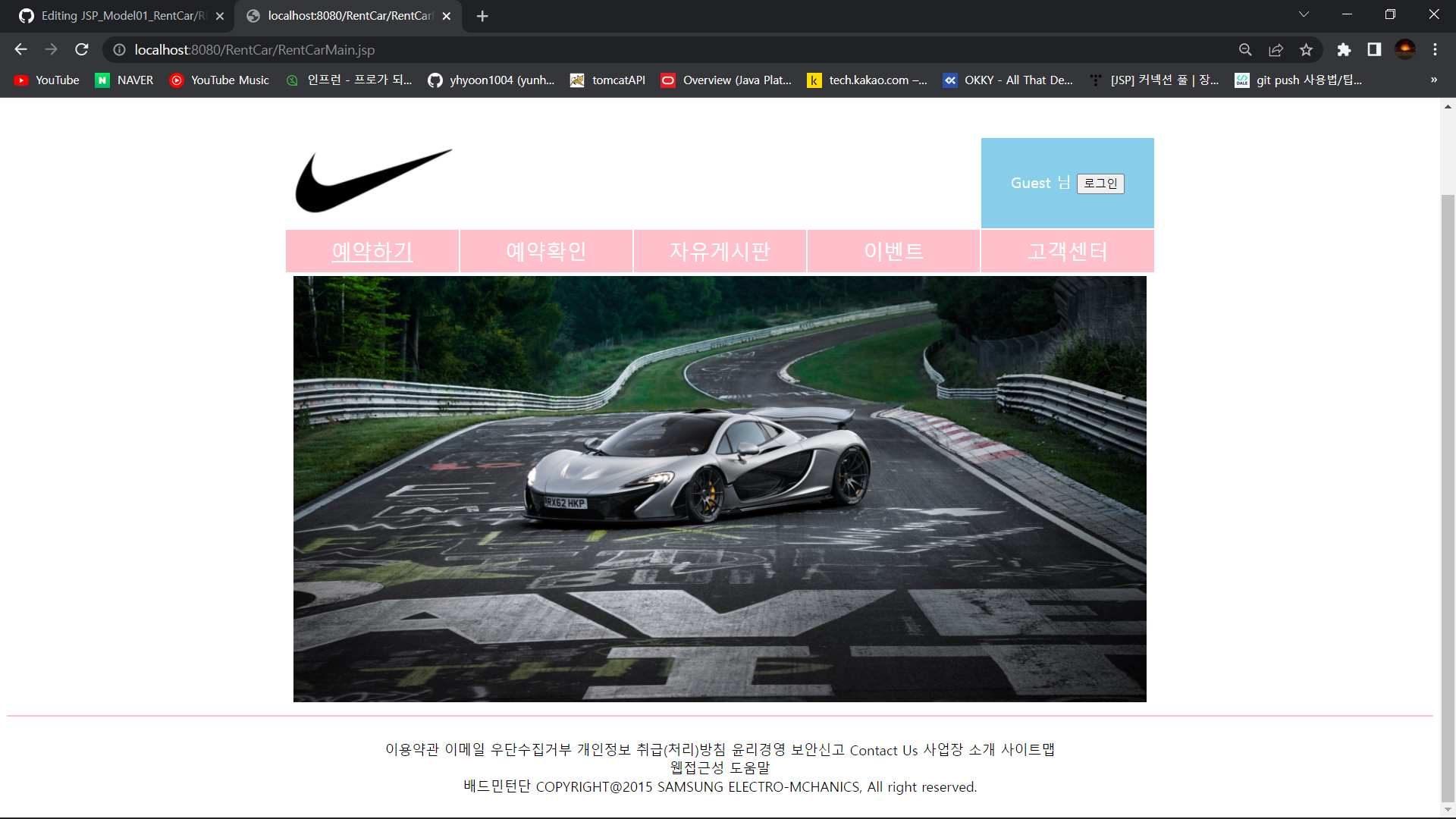The height and width of the screenshot is (819, 1456).
Task: Bookmark this page with the star
Action: tap(1306, 49)
